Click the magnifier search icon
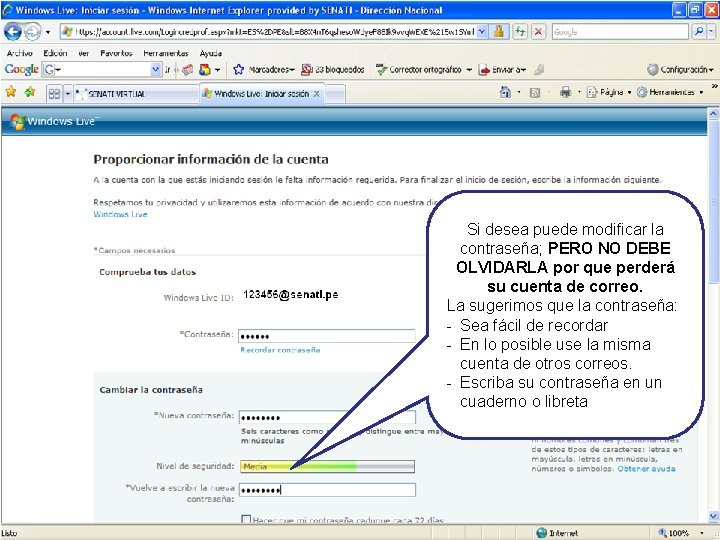This screenshot has height=540, width=720. (698, 32)
